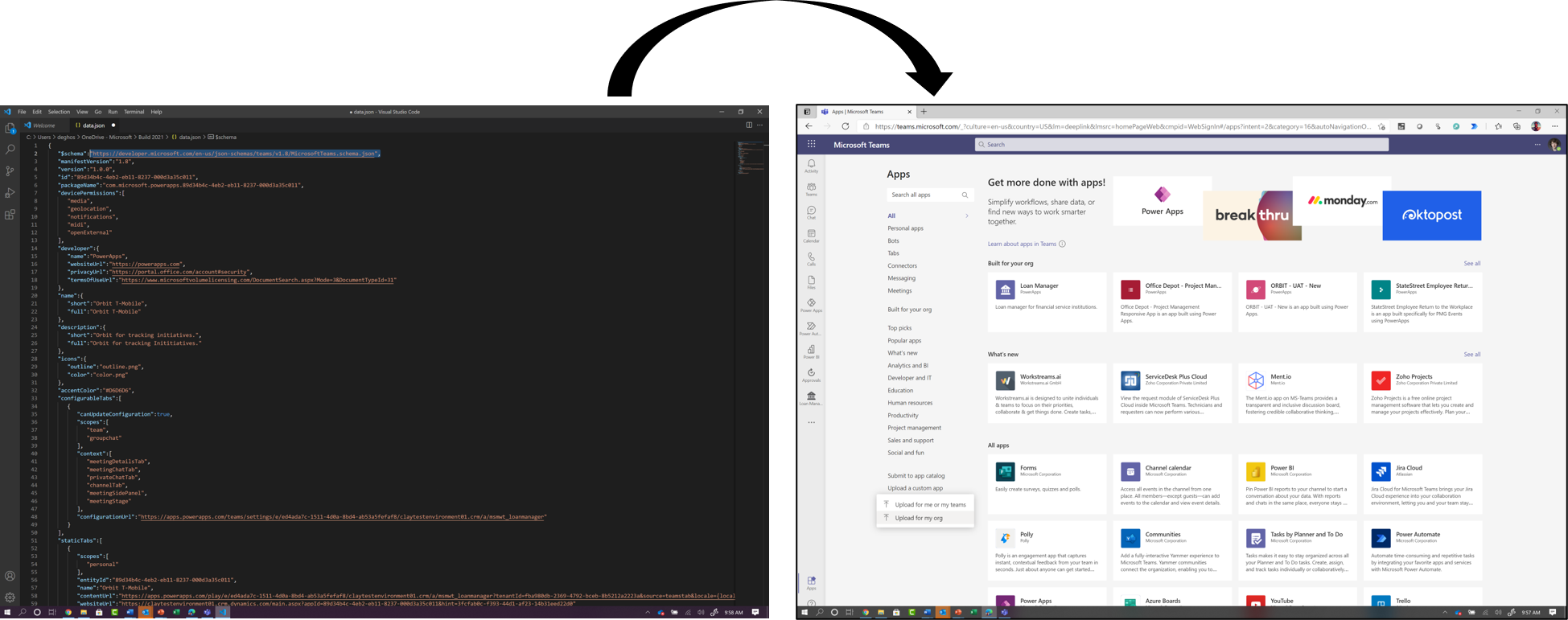Open Run and Debug view icon

pyautogui.click(x=10, y=193)
